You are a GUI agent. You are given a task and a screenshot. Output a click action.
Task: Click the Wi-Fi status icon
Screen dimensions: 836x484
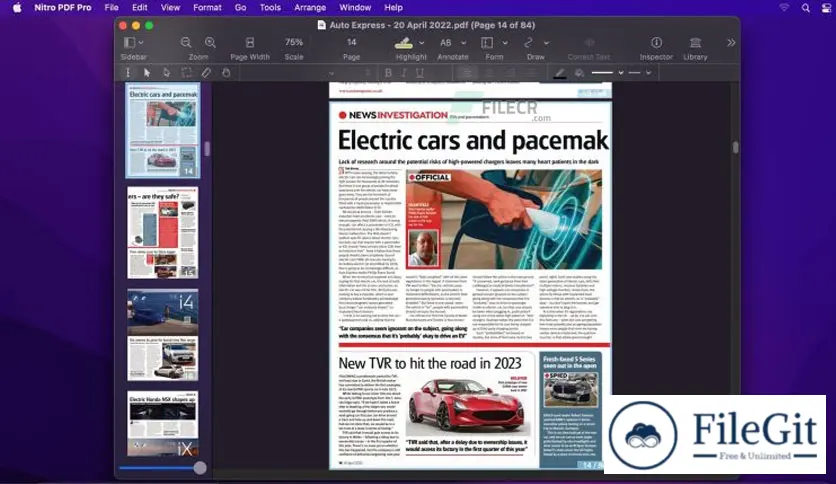(784, 7)
